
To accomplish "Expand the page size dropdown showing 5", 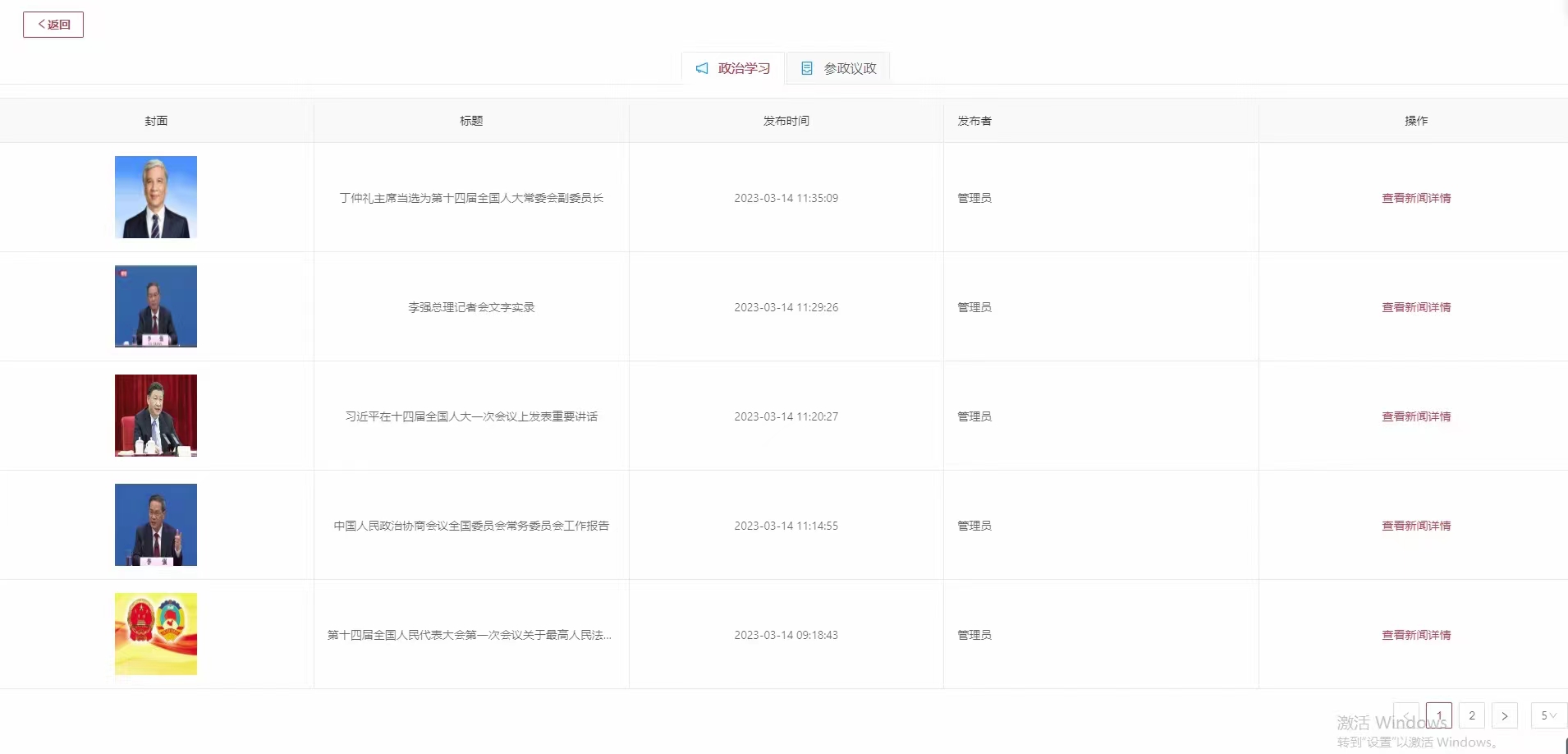I will [1548, 715].
